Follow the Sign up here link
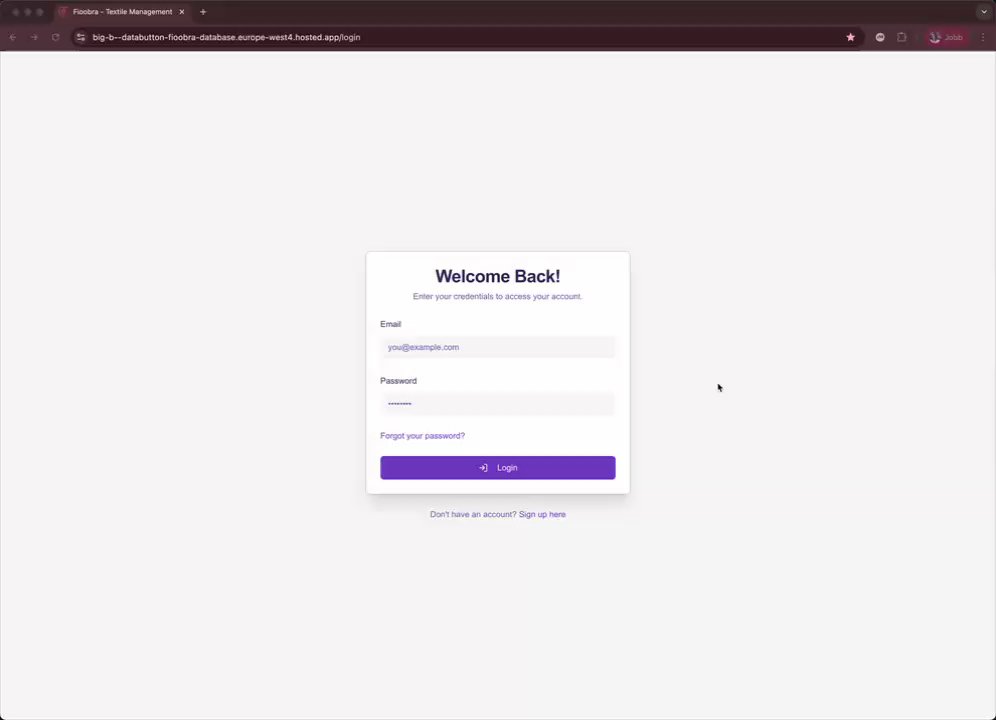This screenshot has width=996, height=720. coord(542,514)
